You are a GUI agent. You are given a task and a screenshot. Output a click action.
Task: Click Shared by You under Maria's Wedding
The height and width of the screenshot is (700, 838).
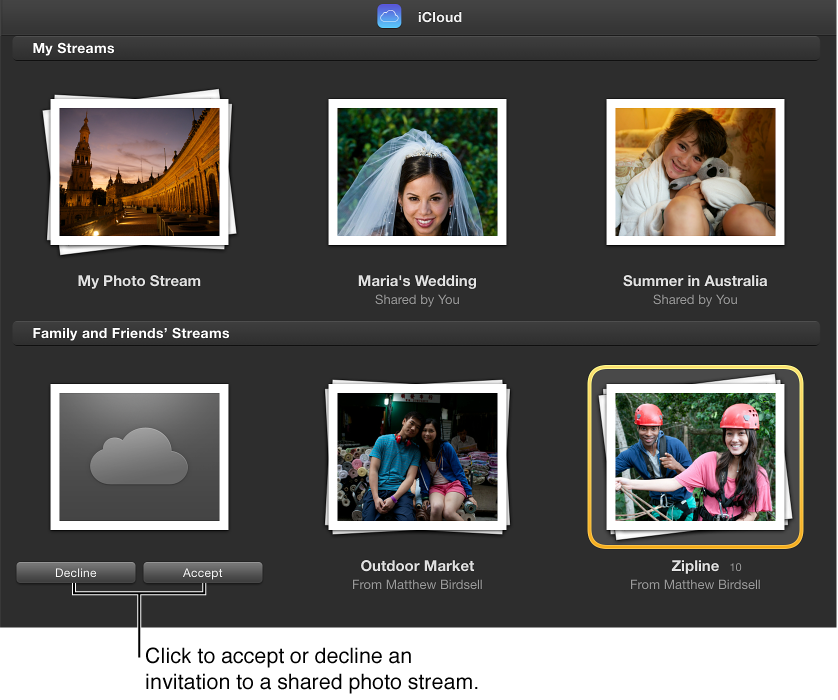pyautogui.click(x=417, y=299)
